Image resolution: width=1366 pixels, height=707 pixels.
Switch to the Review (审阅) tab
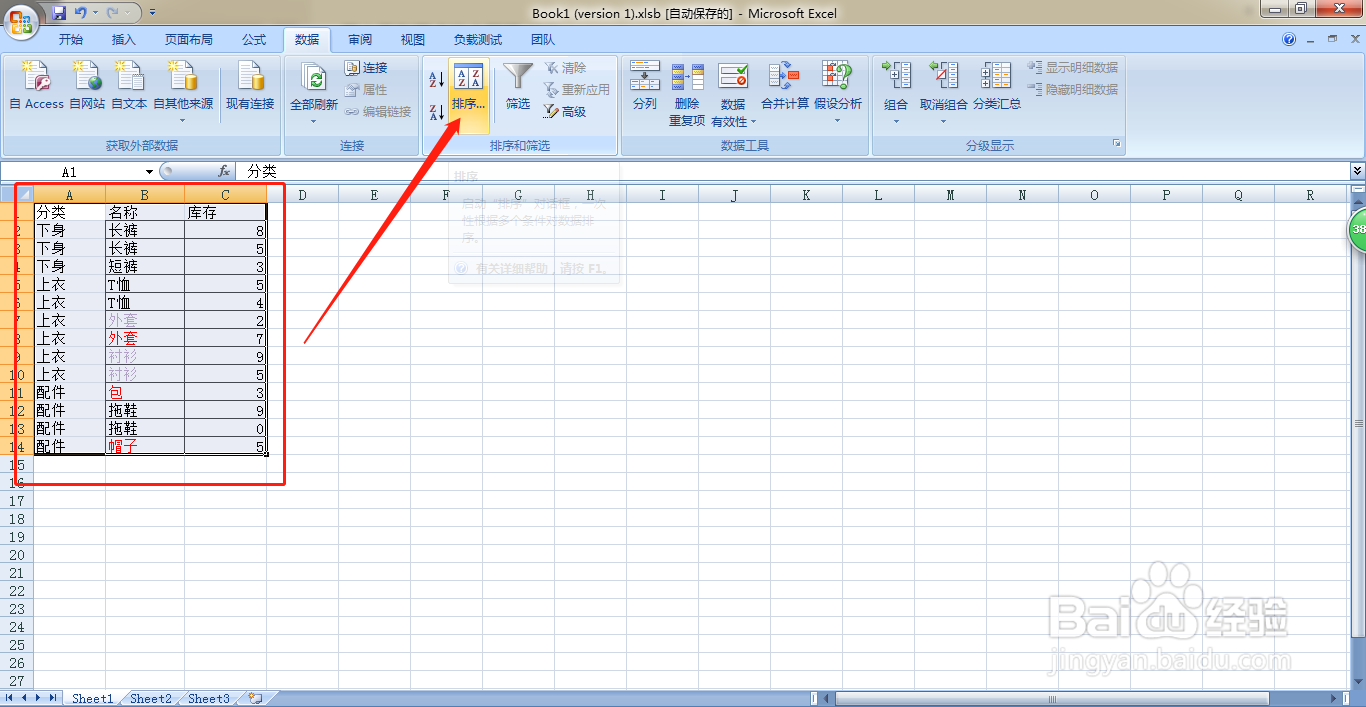click(360, 40)
